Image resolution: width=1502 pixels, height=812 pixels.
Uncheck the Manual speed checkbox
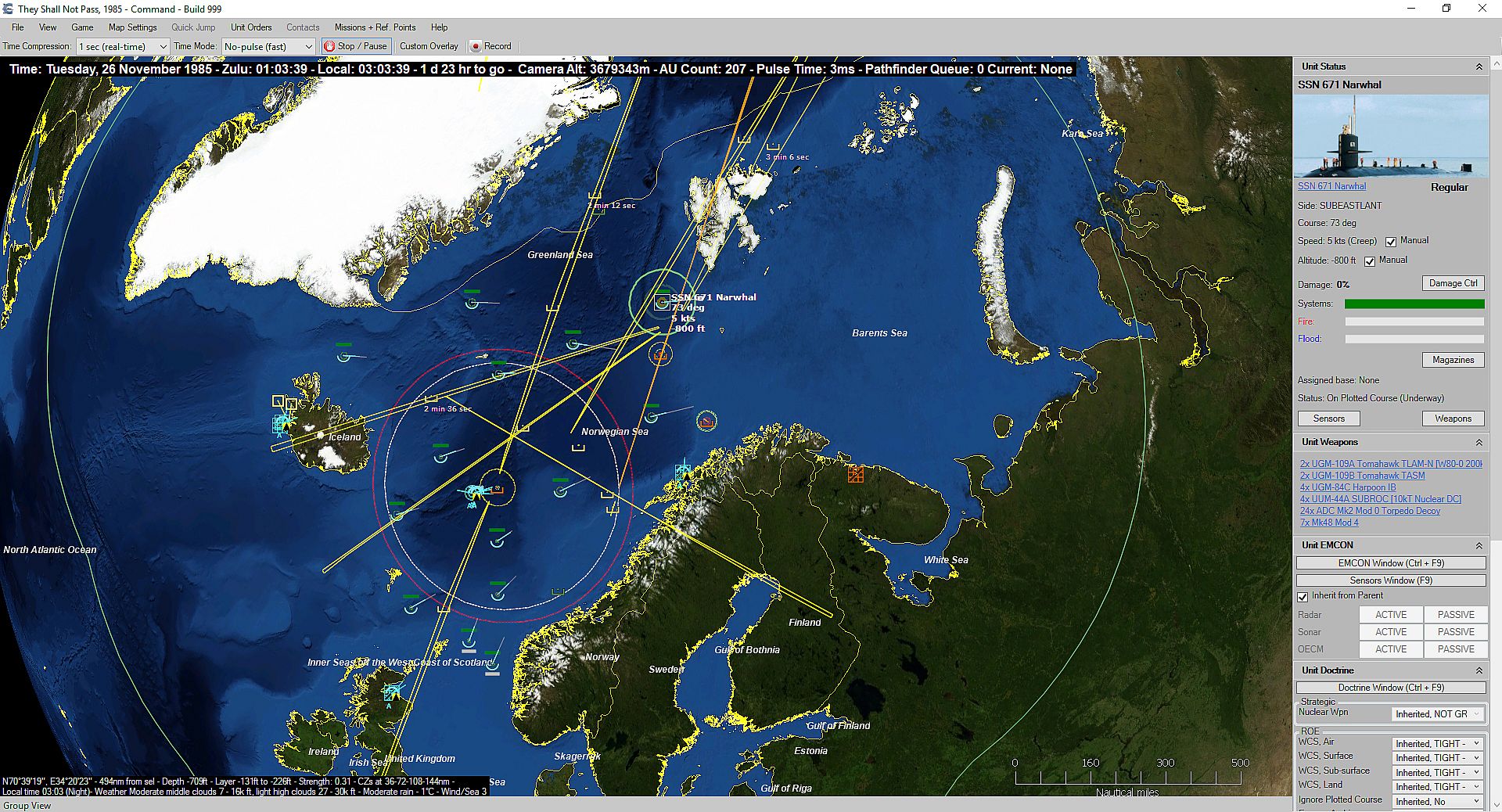(x=1391, y=242)
